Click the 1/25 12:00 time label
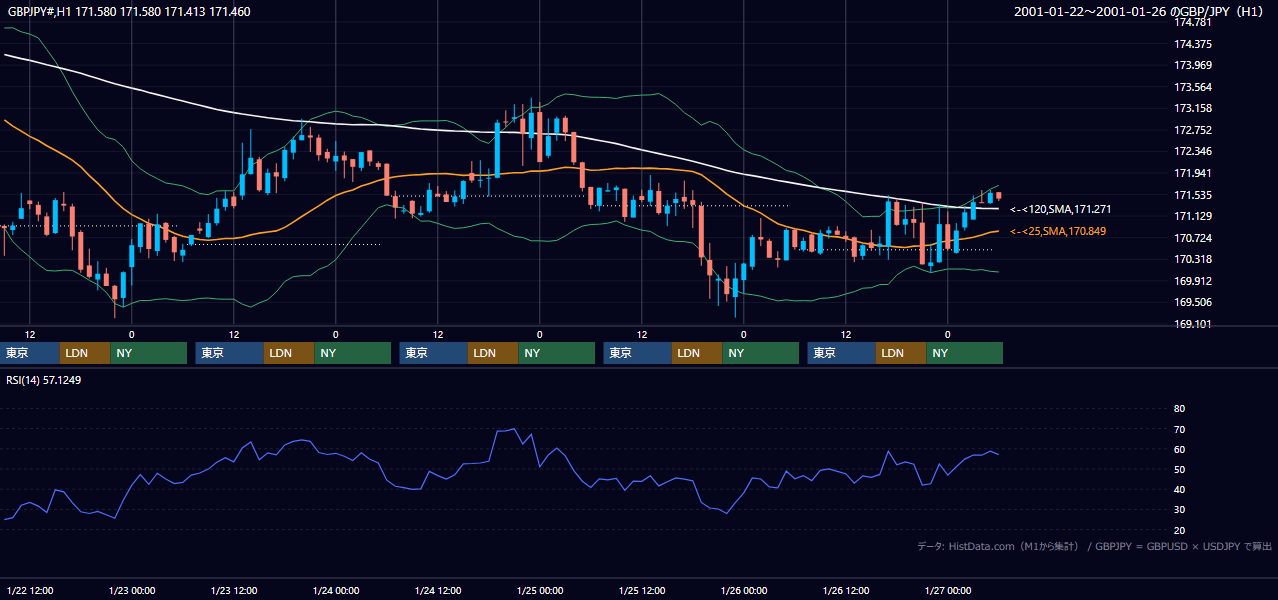The width and height of the screenshot is (1278, 600). point(641,590)
